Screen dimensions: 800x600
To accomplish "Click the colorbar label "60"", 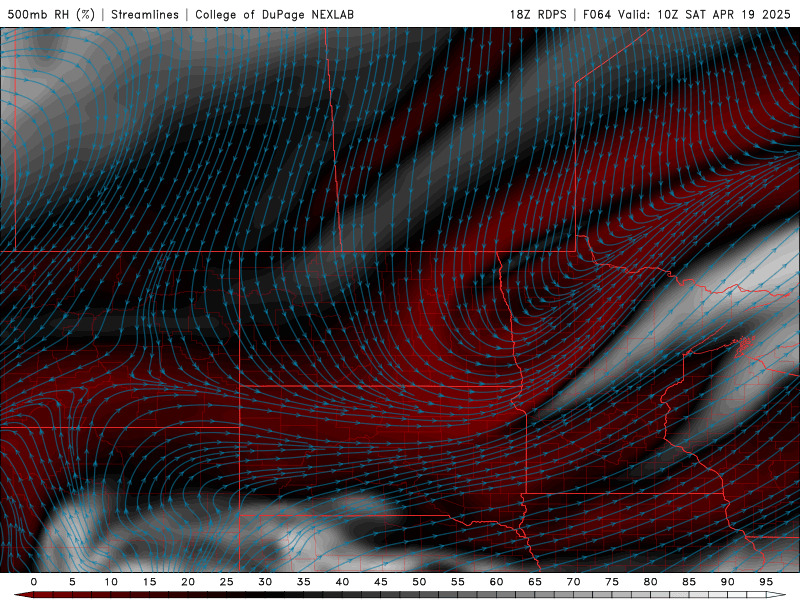I will point(496,582).
